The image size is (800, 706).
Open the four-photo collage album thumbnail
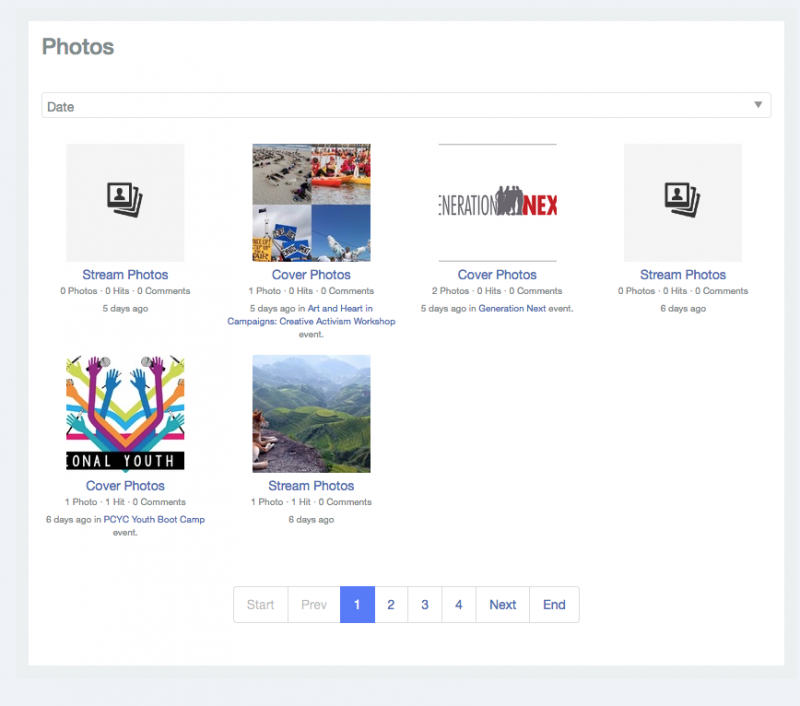point(311,203)
